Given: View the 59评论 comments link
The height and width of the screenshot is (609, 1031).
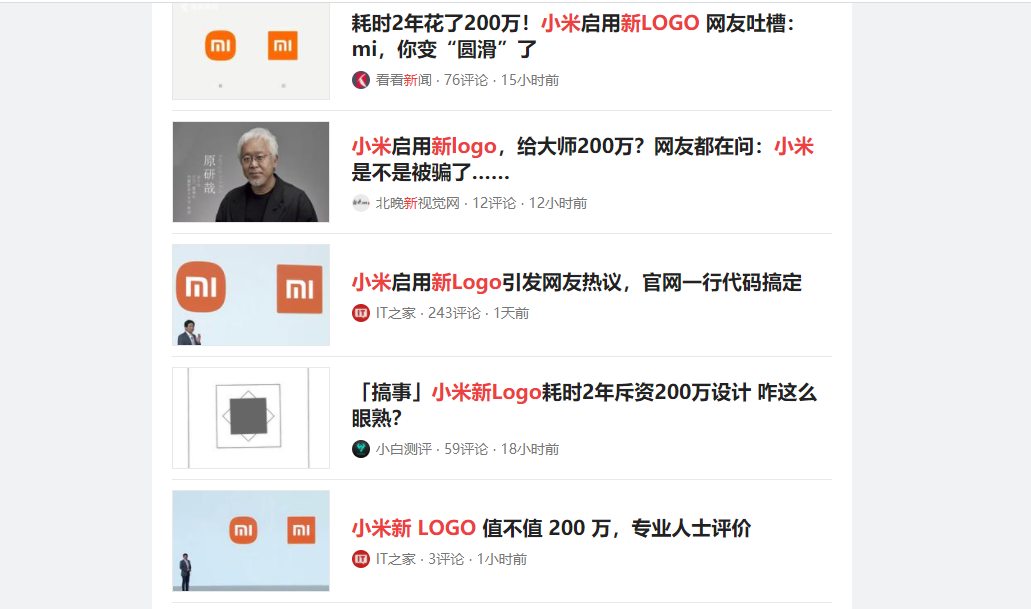Looking at the screenshot, I should click(466, 449).
